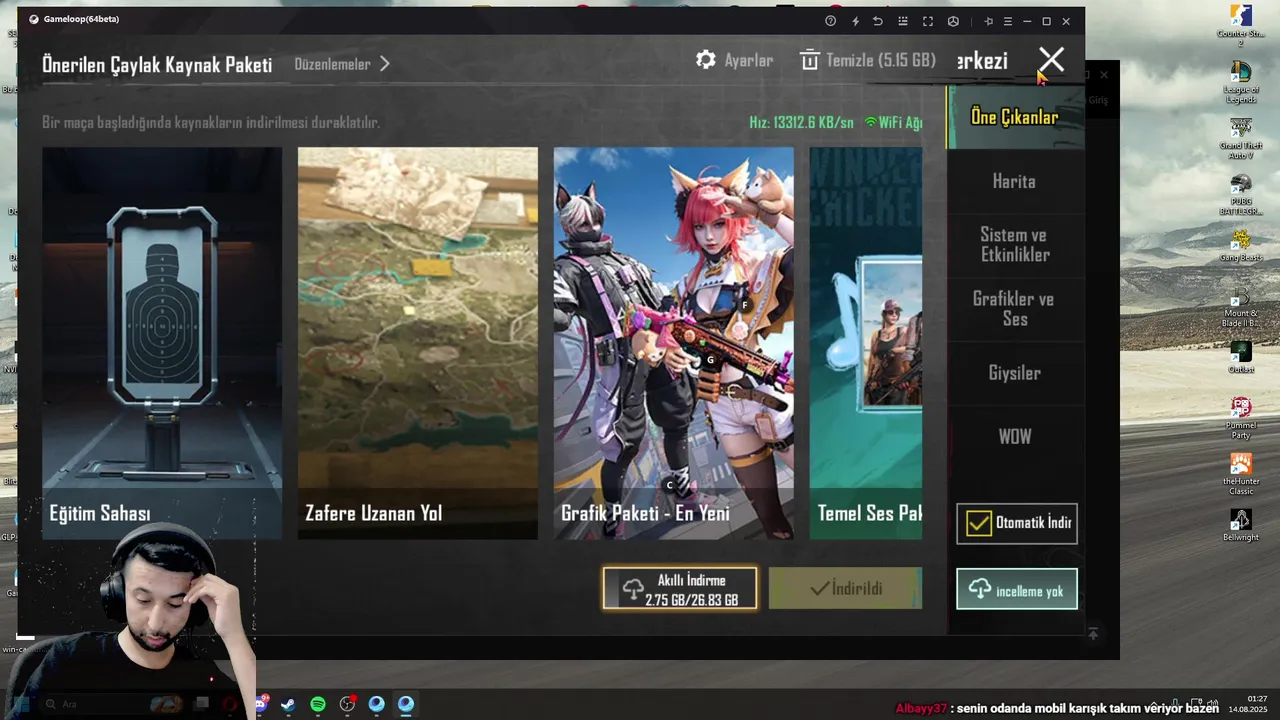Viewport: 1280px width, 720px height.
Task: Select the Eğitim Sahası resource card
Action: [162, 343]
